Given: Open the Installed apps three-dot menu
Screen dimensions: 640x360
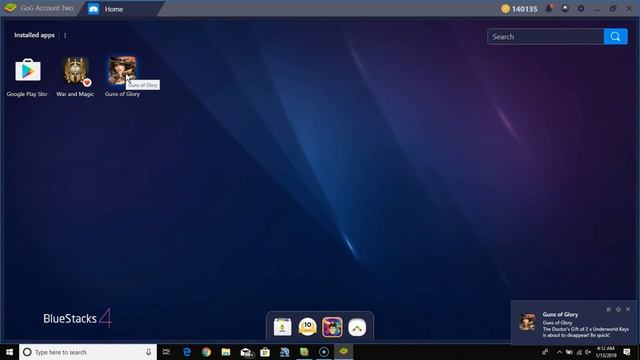Looking at the screenshot, I should tap(65, 36).
